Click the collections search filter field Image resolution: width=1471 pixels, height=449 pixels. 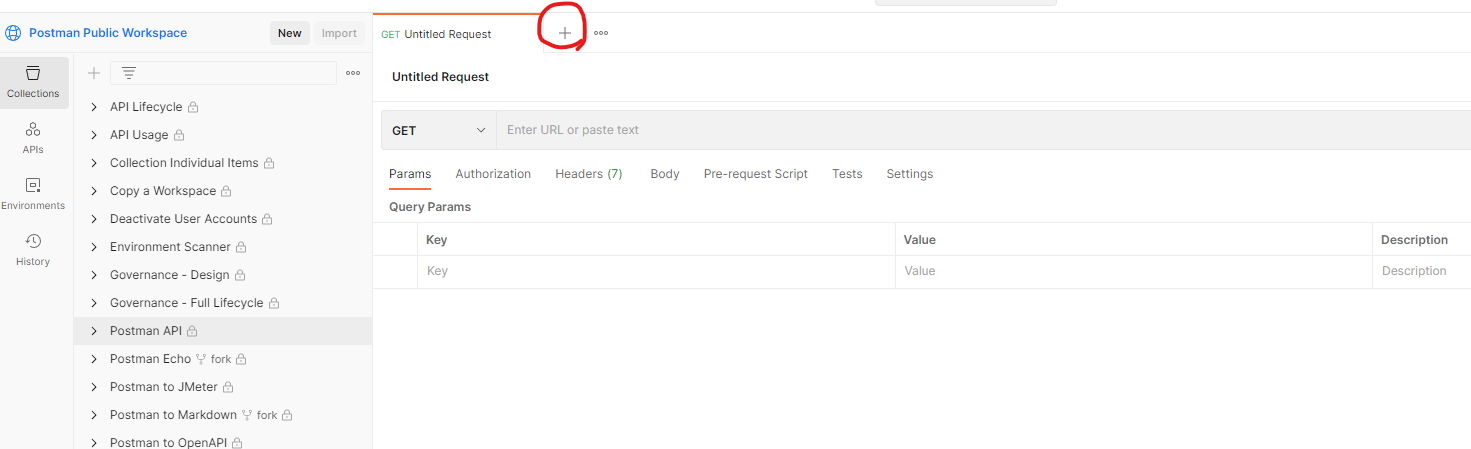[x=224, y=73]
